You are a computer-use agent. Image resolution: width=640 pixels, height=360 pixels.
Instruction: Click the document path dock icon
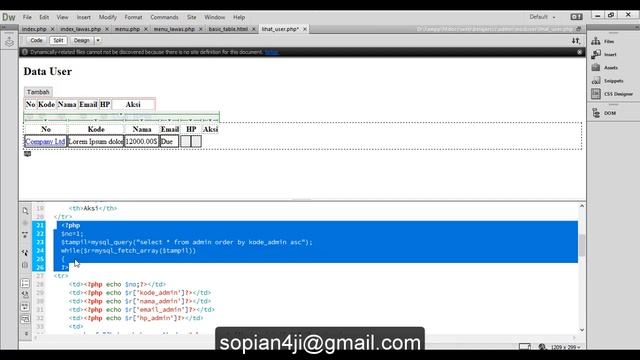(578, 29)
